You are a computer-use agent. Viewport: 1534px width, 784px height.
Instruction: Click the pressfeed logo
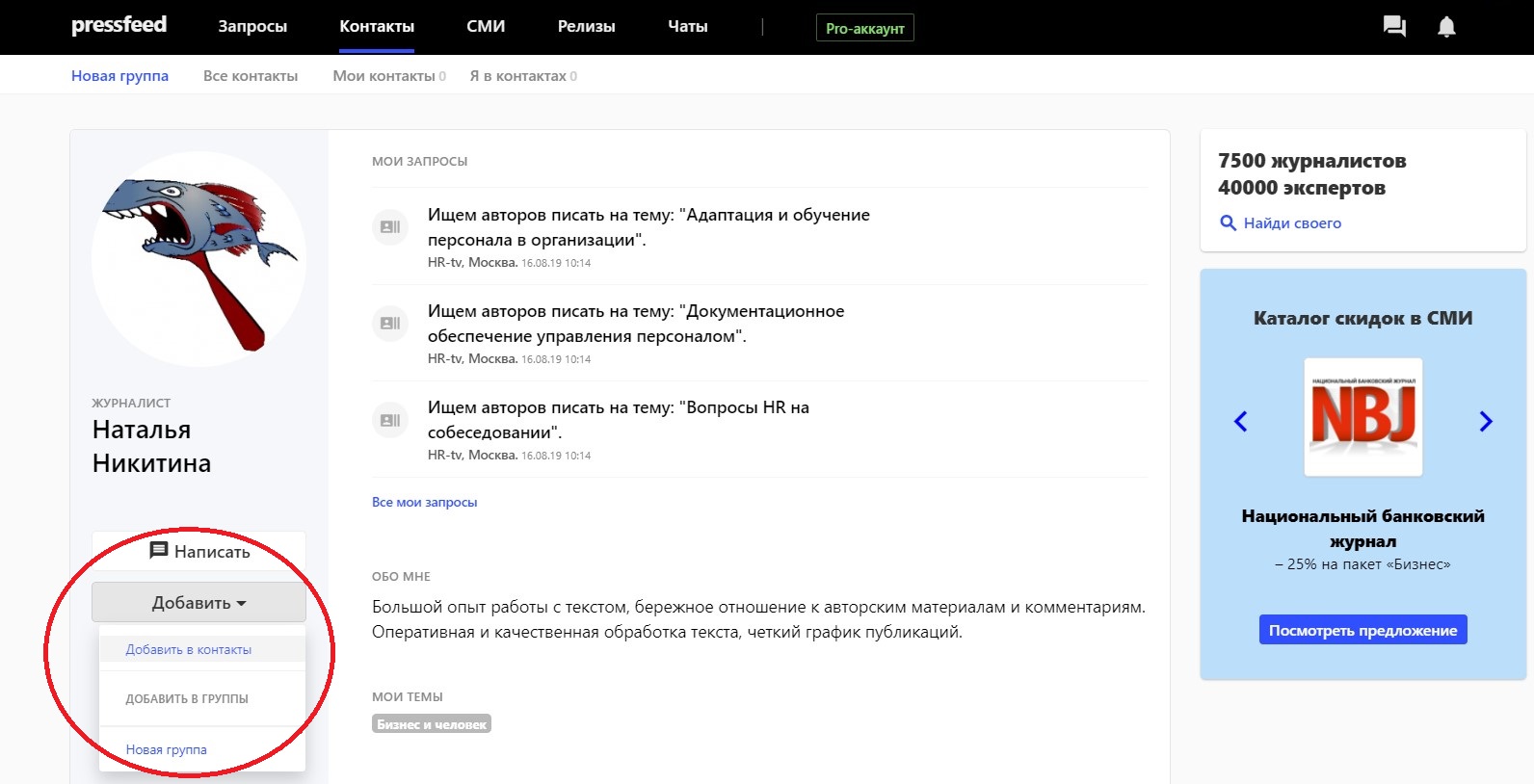click(119, 25)
